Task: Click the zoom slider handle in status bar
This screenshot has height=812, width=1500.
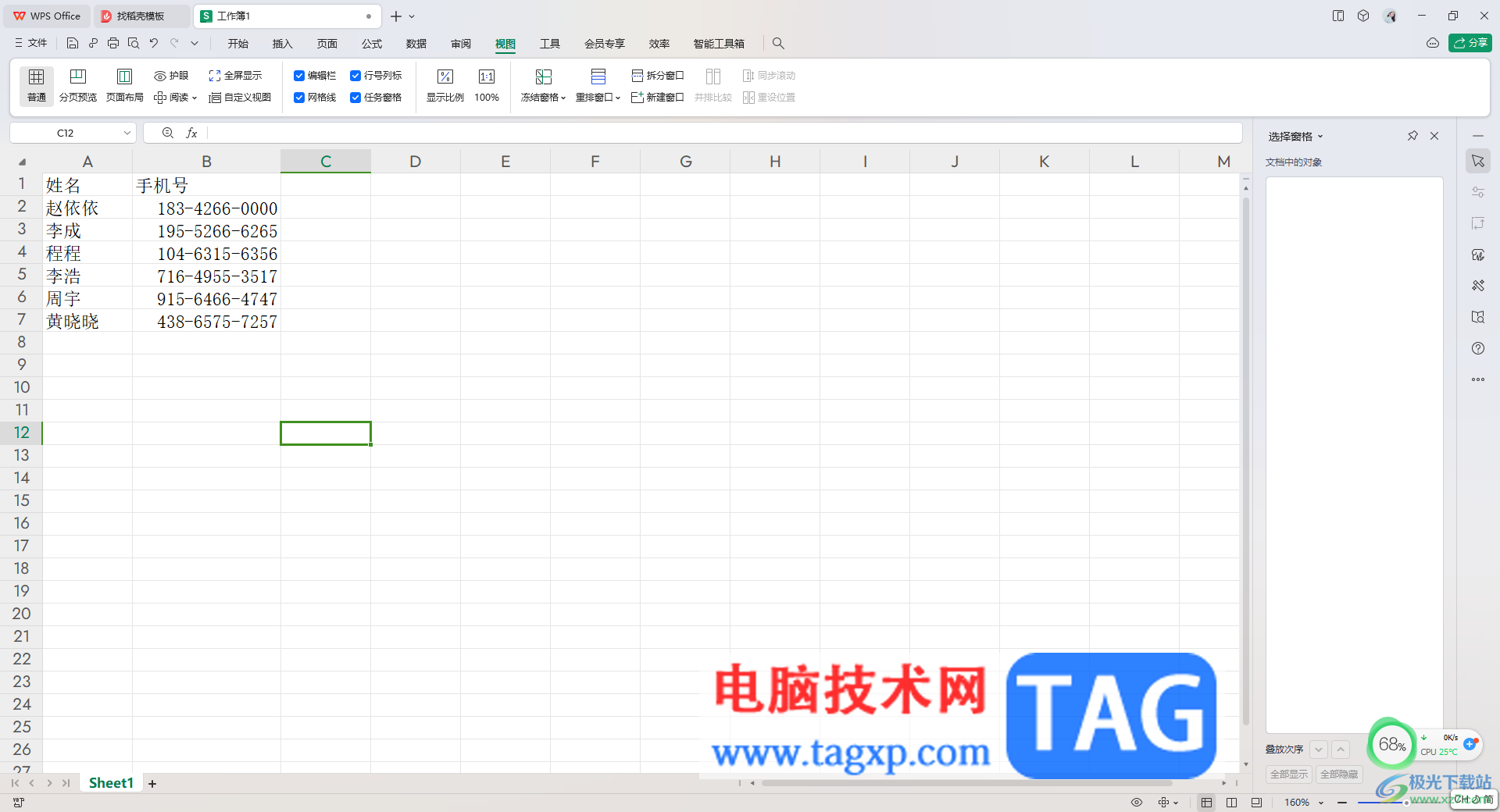Action: pos(1406,803)
